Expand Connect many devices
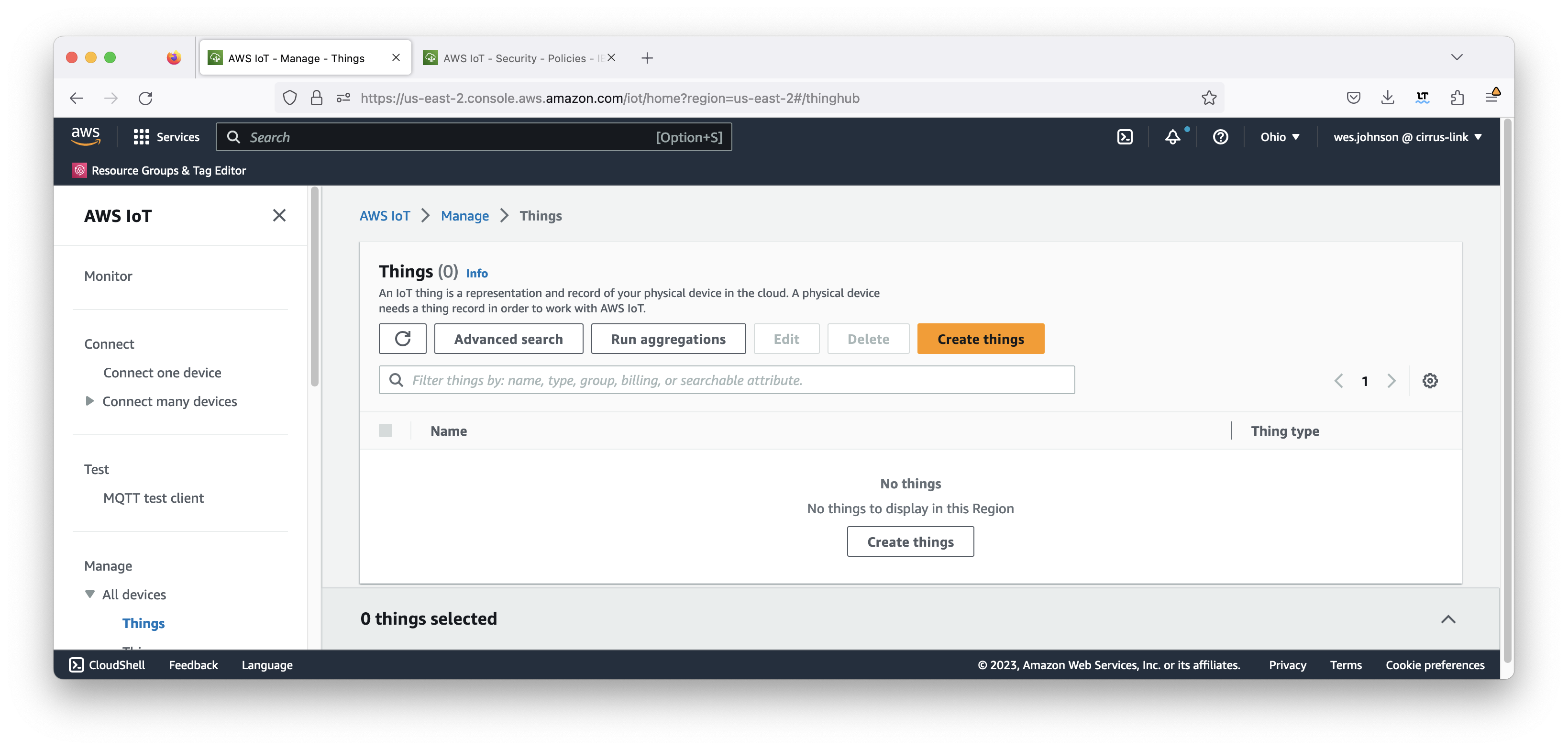 tap(89, 400)
